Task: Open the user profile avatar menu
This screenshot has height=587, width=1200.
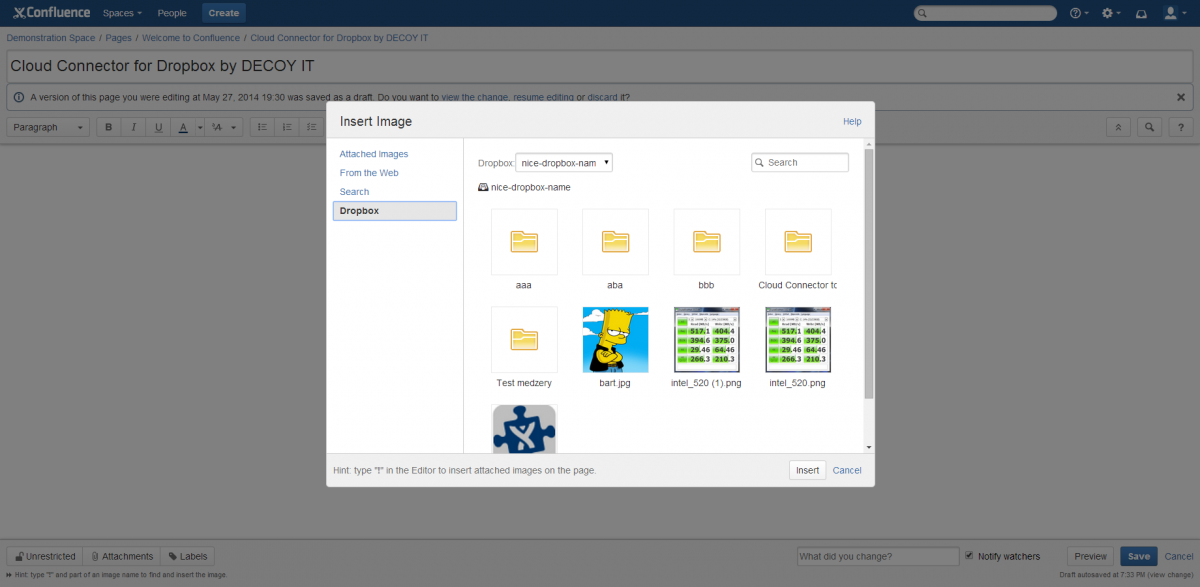Action: point(1173,13)
